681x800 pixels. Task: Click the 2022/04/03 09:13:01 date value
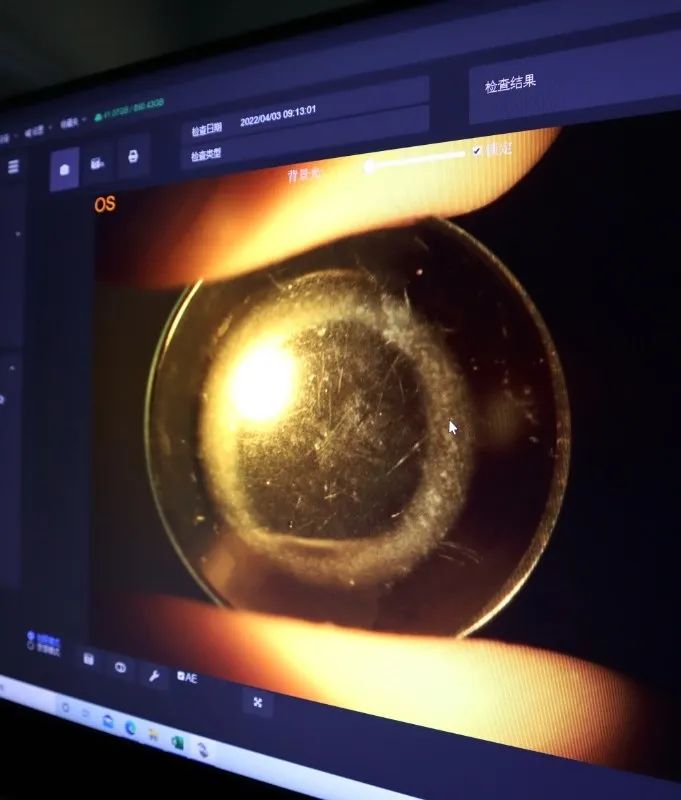click(278, 116)
